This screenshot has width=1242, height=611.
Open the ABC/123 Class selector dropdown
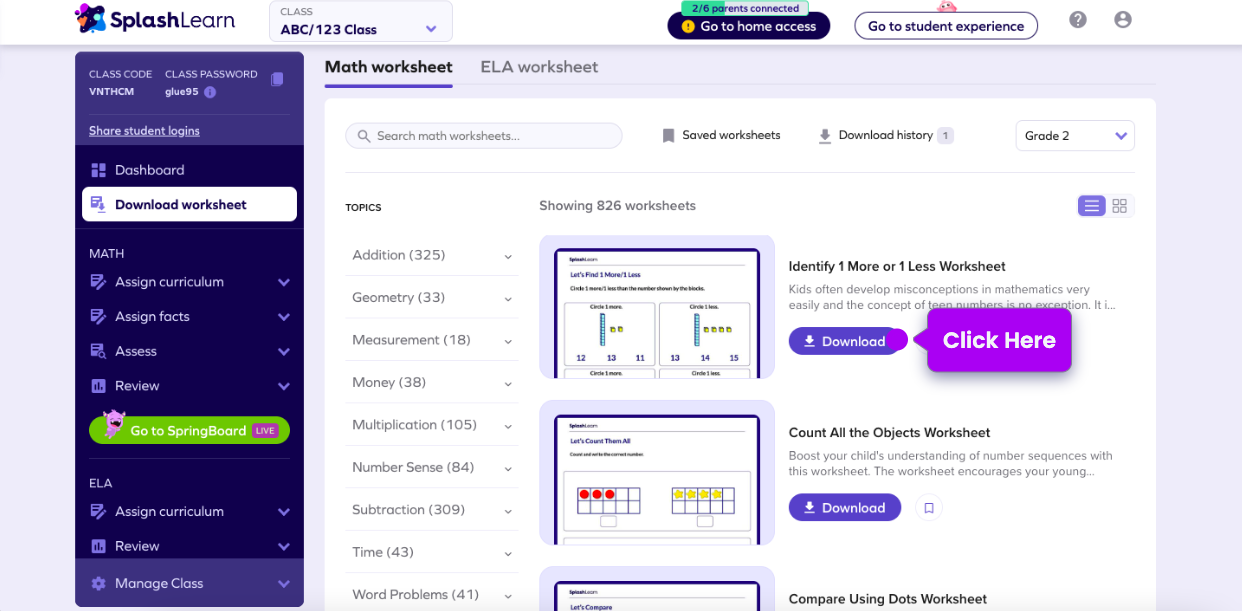pos(360,22)
